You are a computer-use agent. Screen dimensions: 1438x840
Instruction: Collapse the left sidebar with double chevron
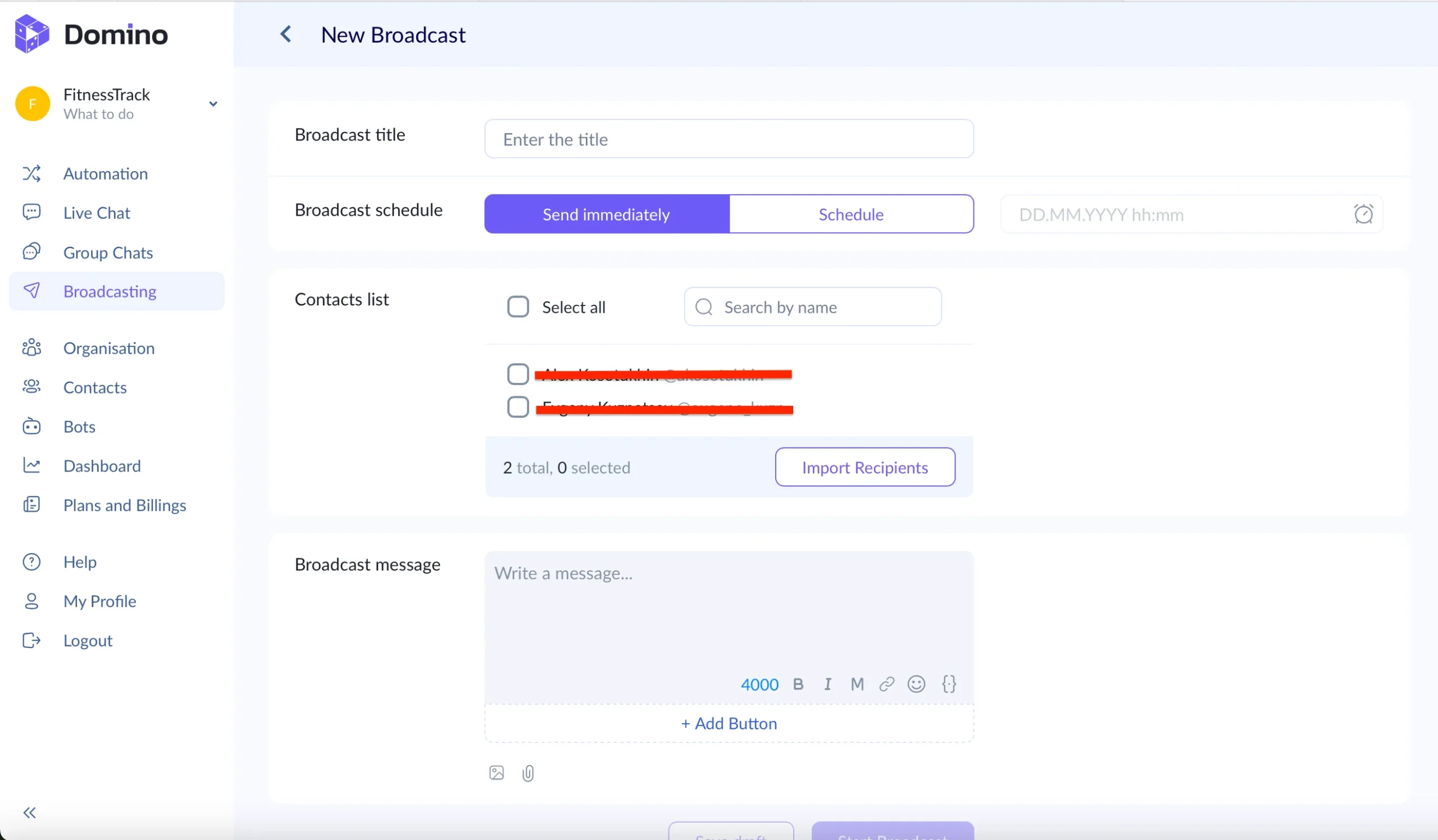[x=29, y=812]
